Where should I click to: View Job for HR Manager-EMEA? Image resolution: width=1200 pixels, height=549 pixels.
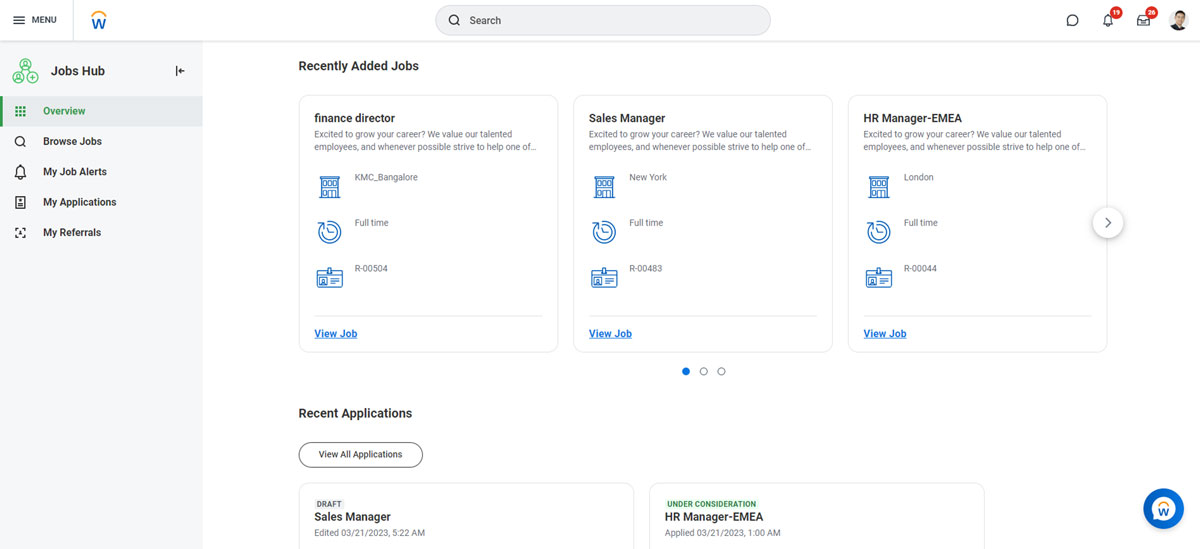click(885, 334)
